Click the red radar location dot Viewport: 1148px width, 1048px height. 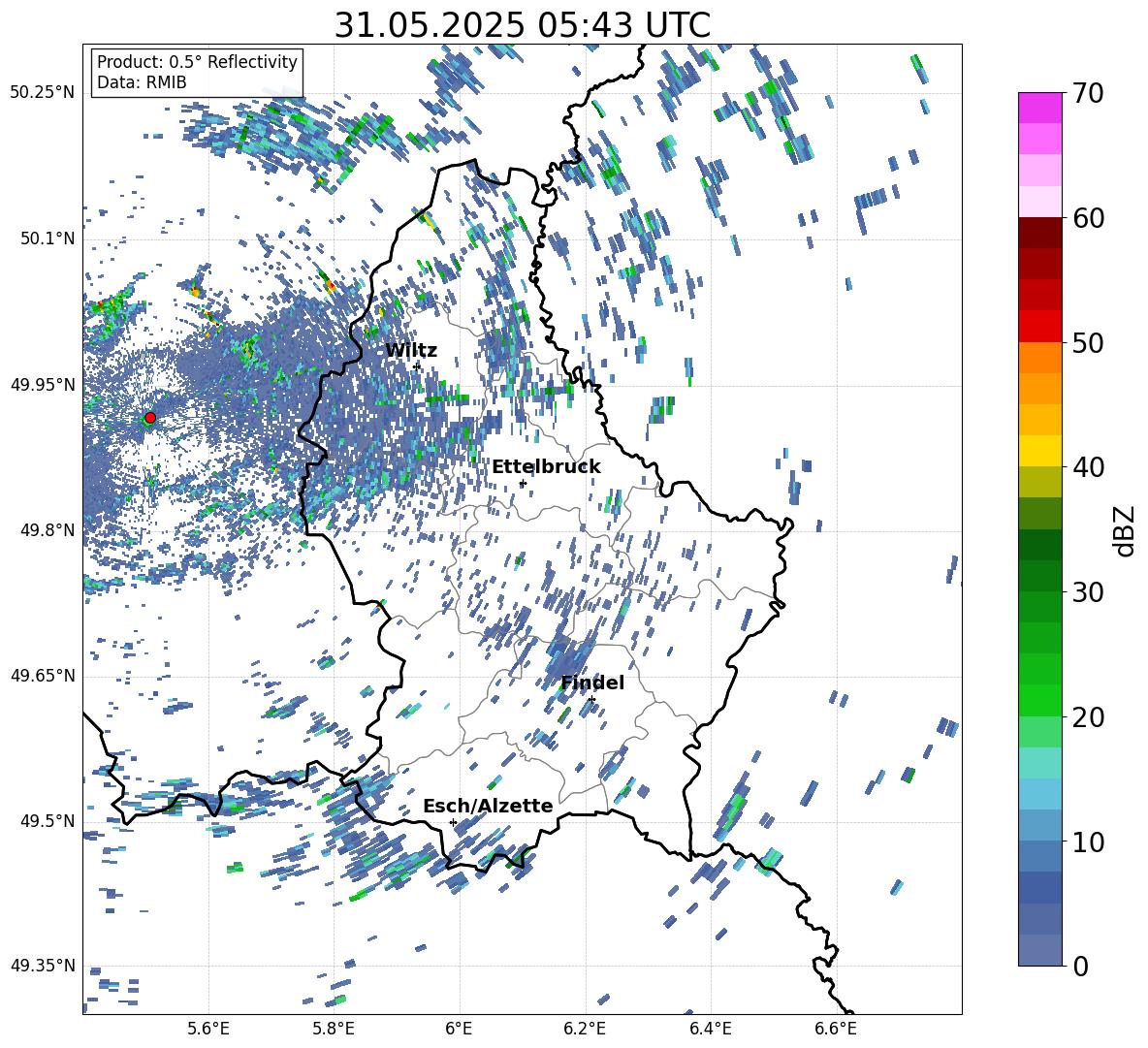[150, 417]
